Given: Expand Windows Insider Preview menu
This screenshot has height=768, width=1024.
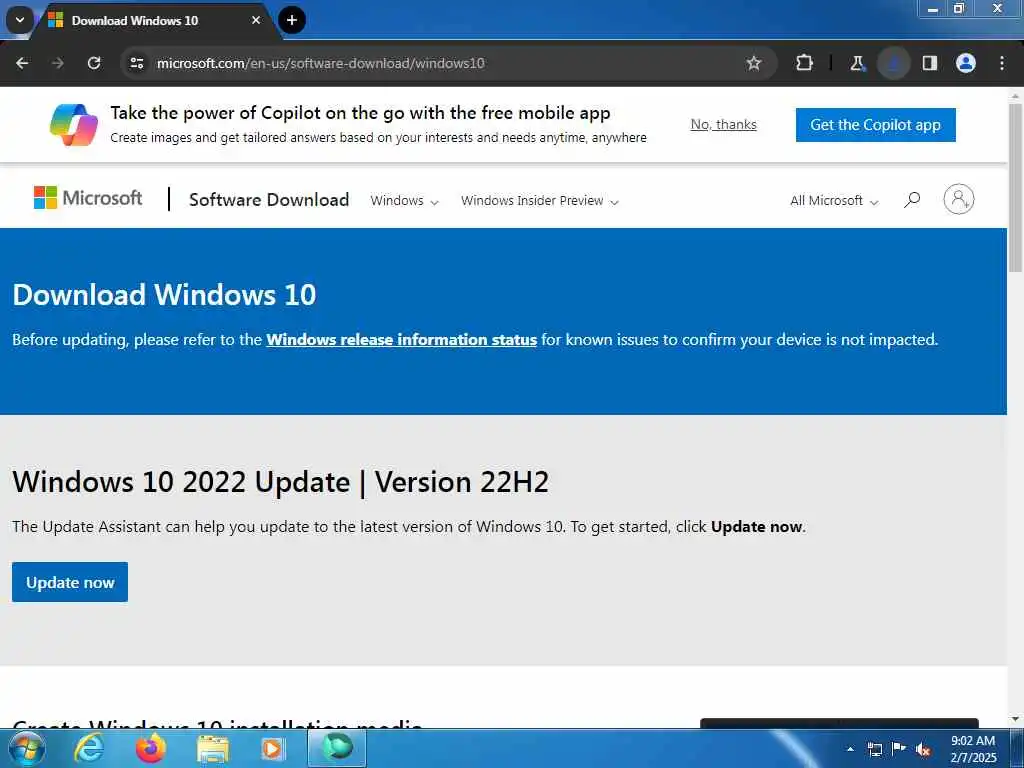Looking at the screenshot, I should pyautogui.click(x=539, y=200).
